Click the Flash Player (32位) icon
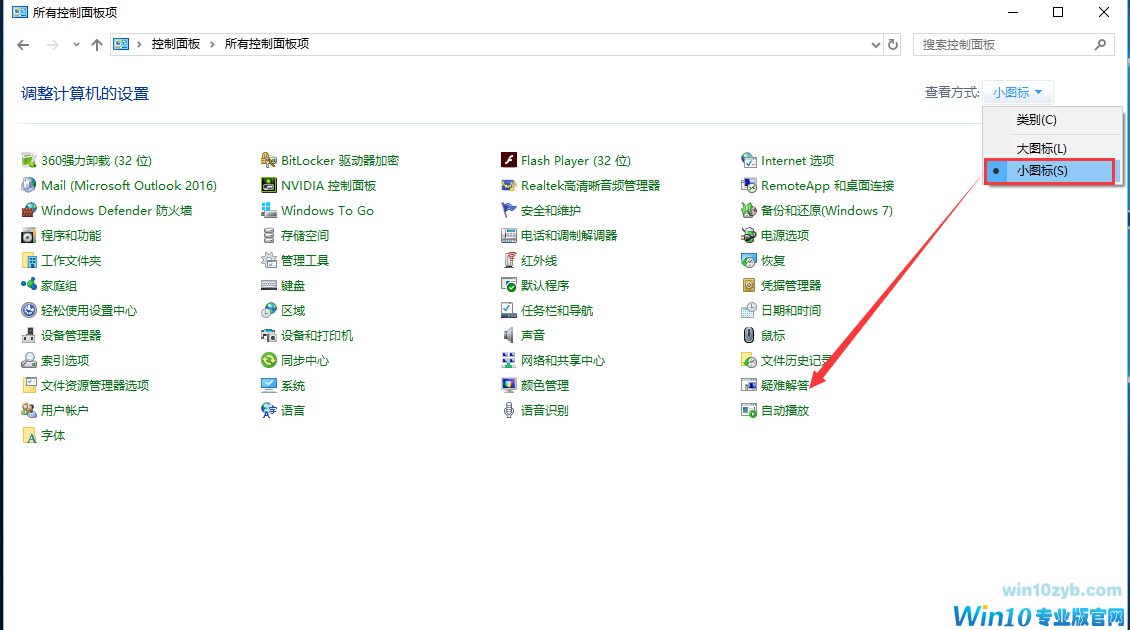The image size is (1130, 630). pyautogui.click(x=509, y=160)
